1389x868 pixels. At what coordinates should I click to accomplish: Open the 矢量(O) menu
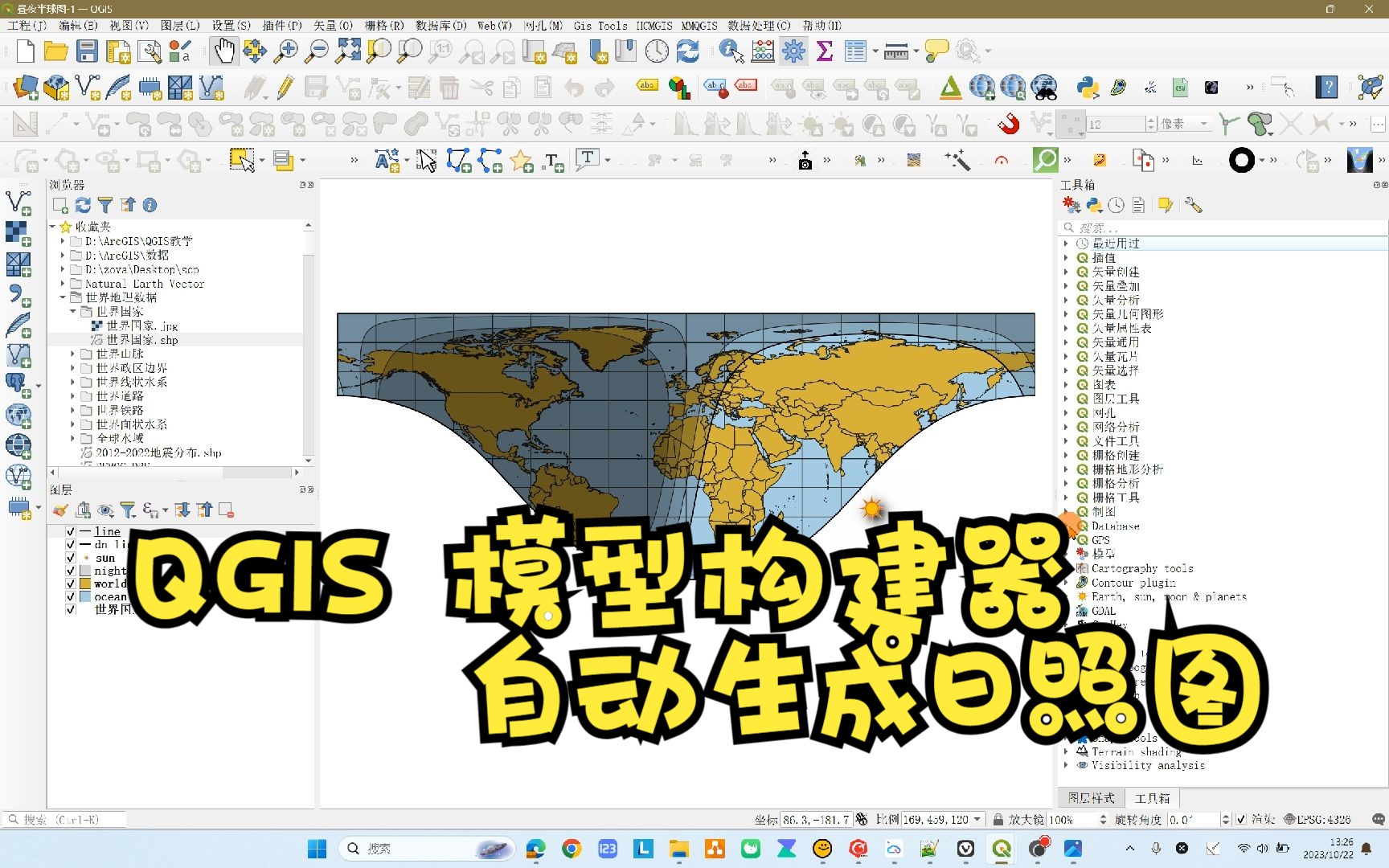pos(332,25)
